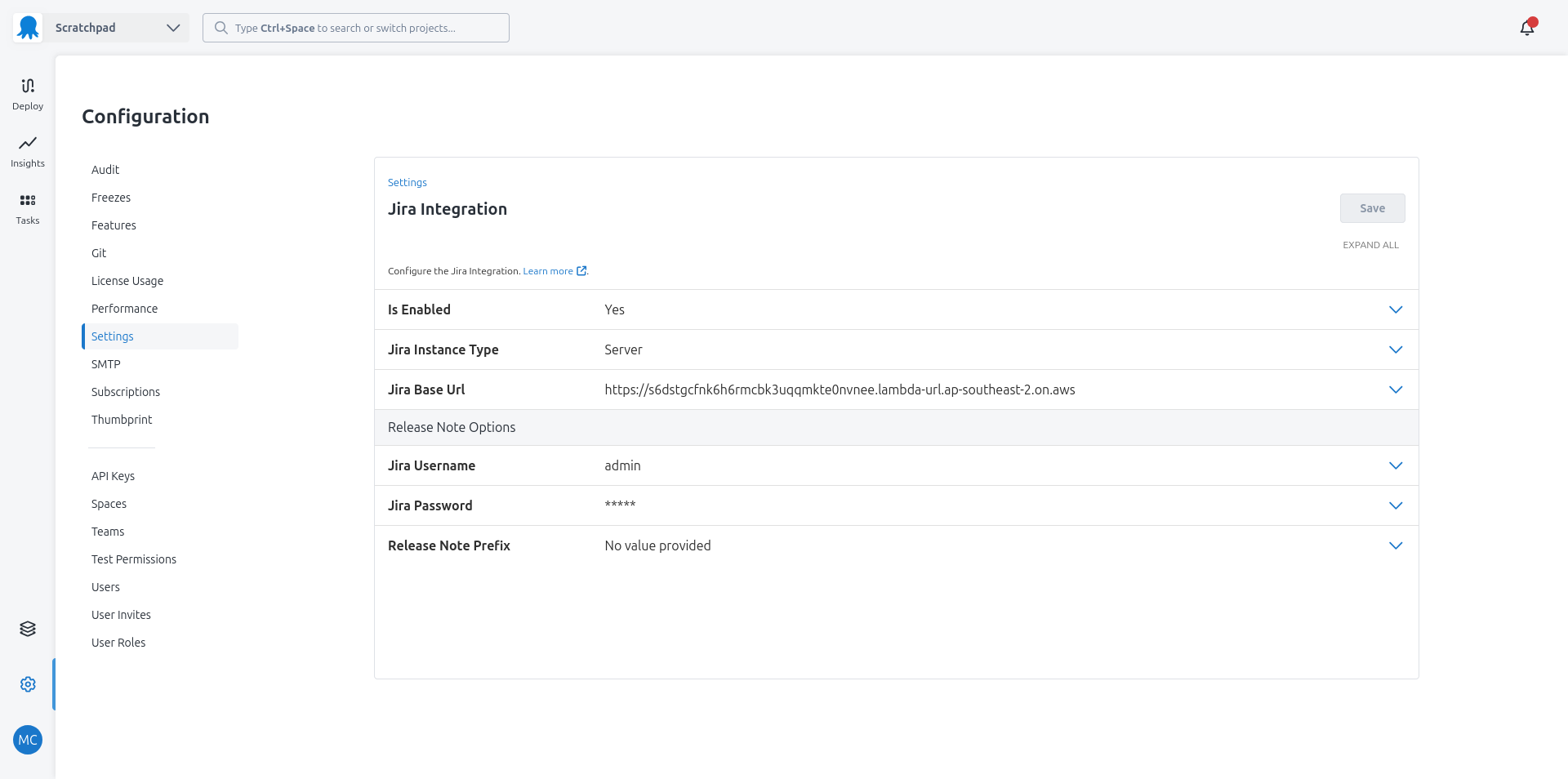Click EXPAND ALL for Jira settings

(x=1370, y=244)
